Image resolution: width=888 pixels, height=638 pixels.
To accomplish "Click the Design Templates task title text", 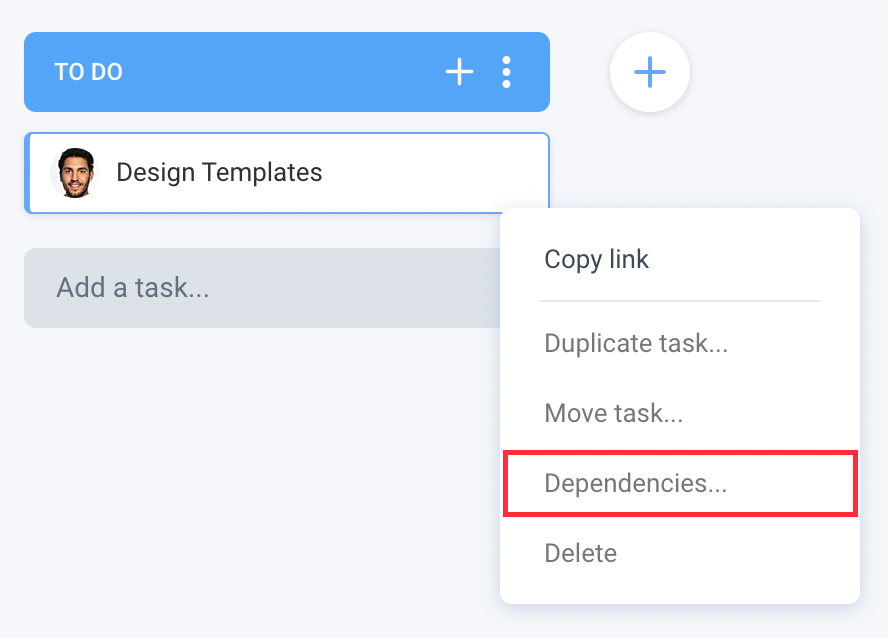I will point(219,172).
